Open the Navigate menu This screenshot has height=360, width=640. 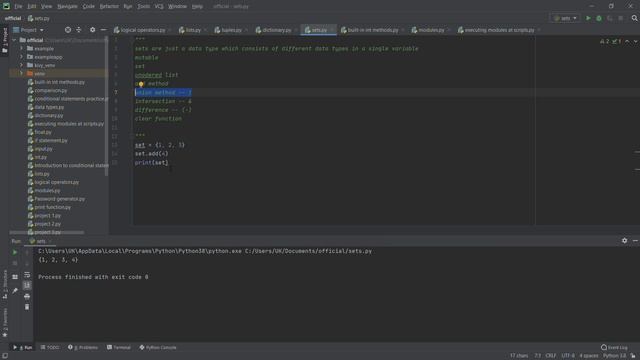67,6
